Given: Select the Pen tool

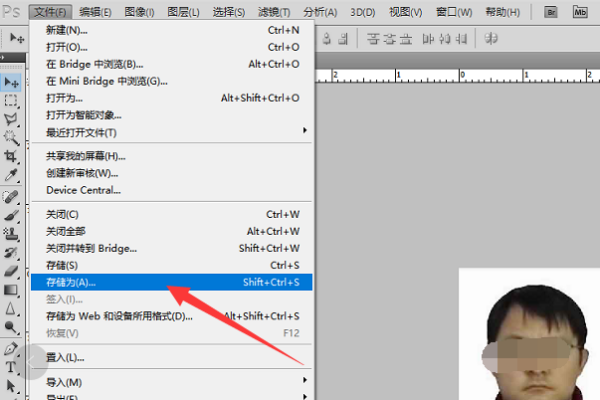Looking at the screenshot, I should pyautogui.click(x=12, y=348).
